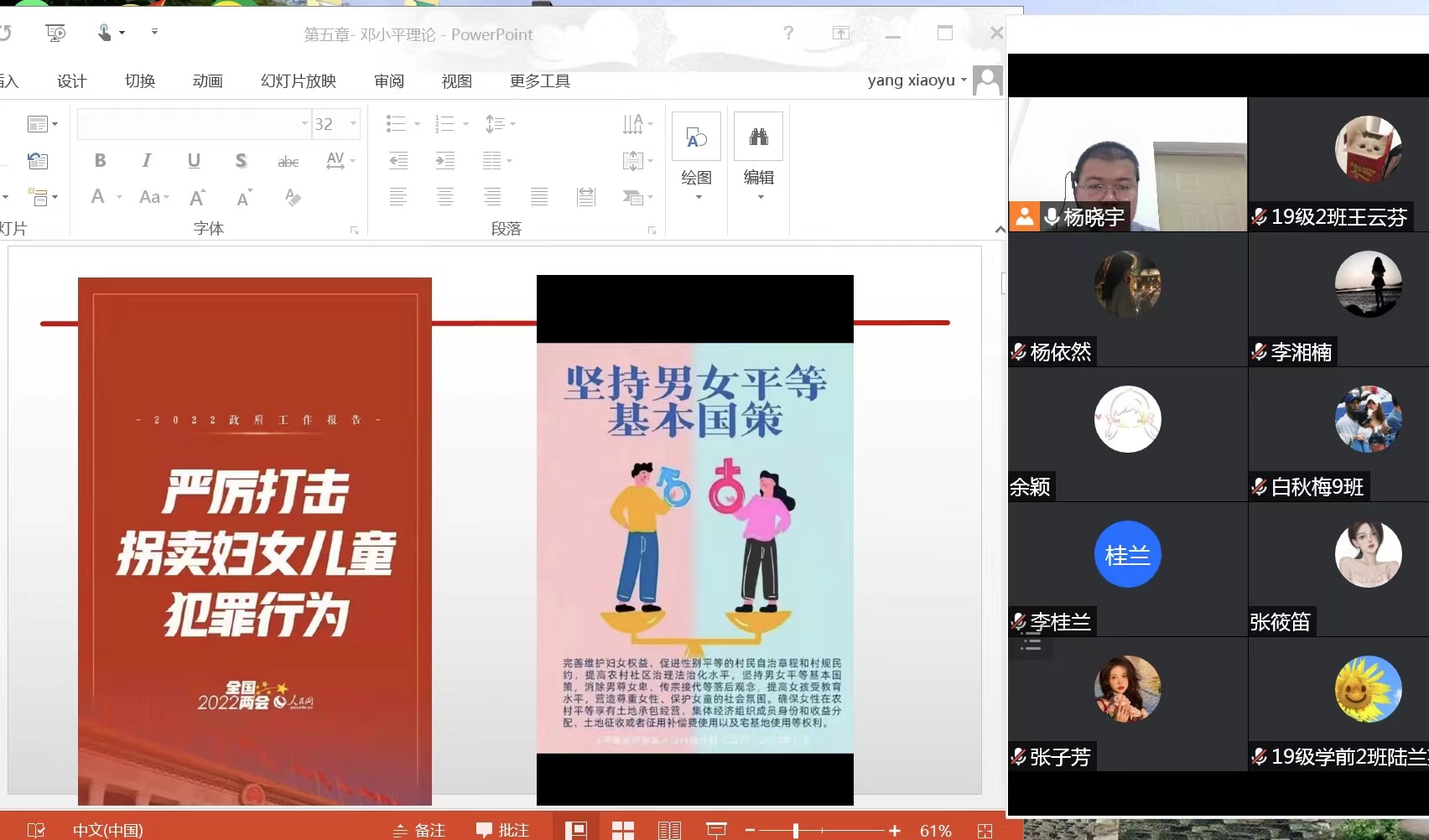Viewport: 1429px width, 840px height.
Task: Open reading view from status bar
Action: click(669, 830)
